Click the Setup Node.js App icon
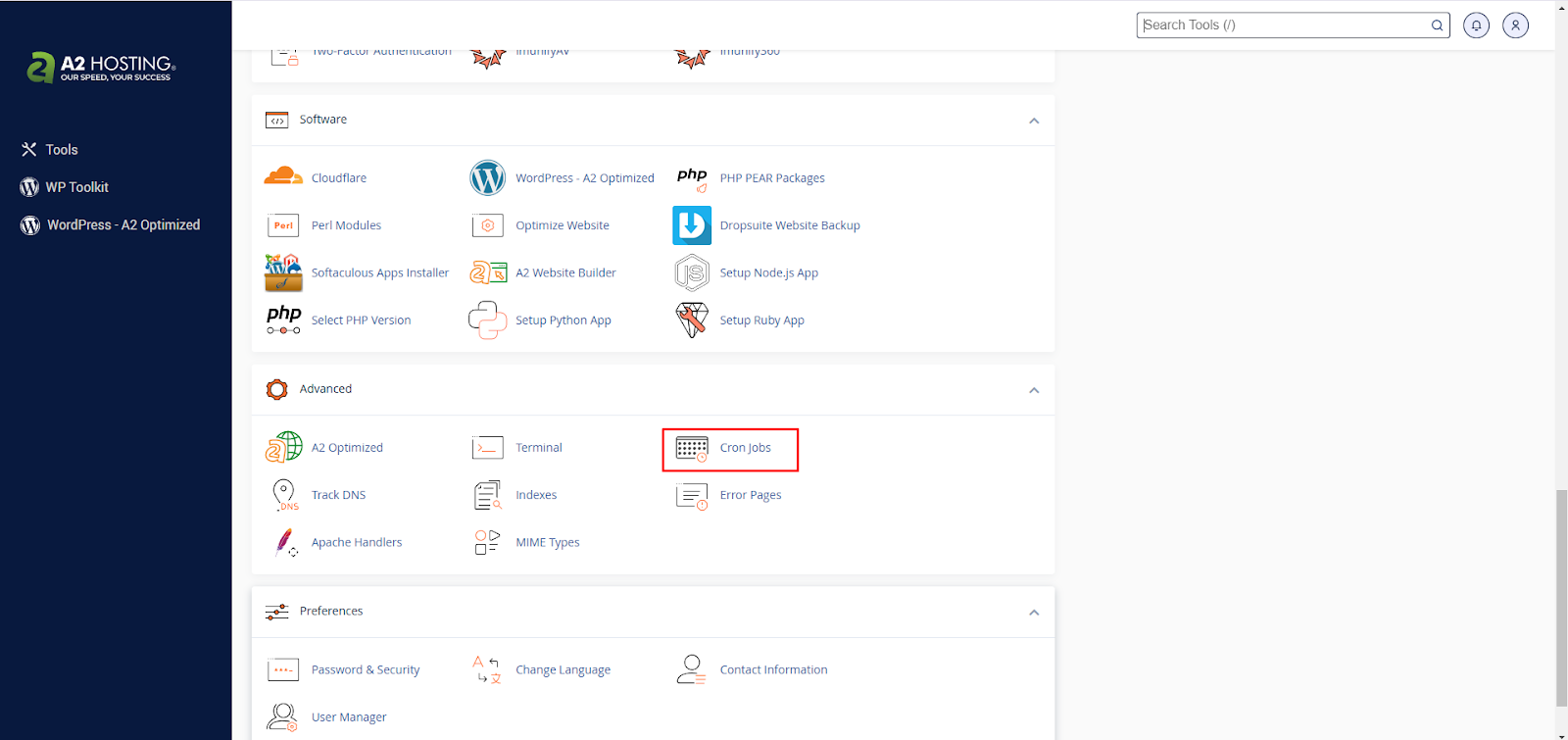 (692, 272)
